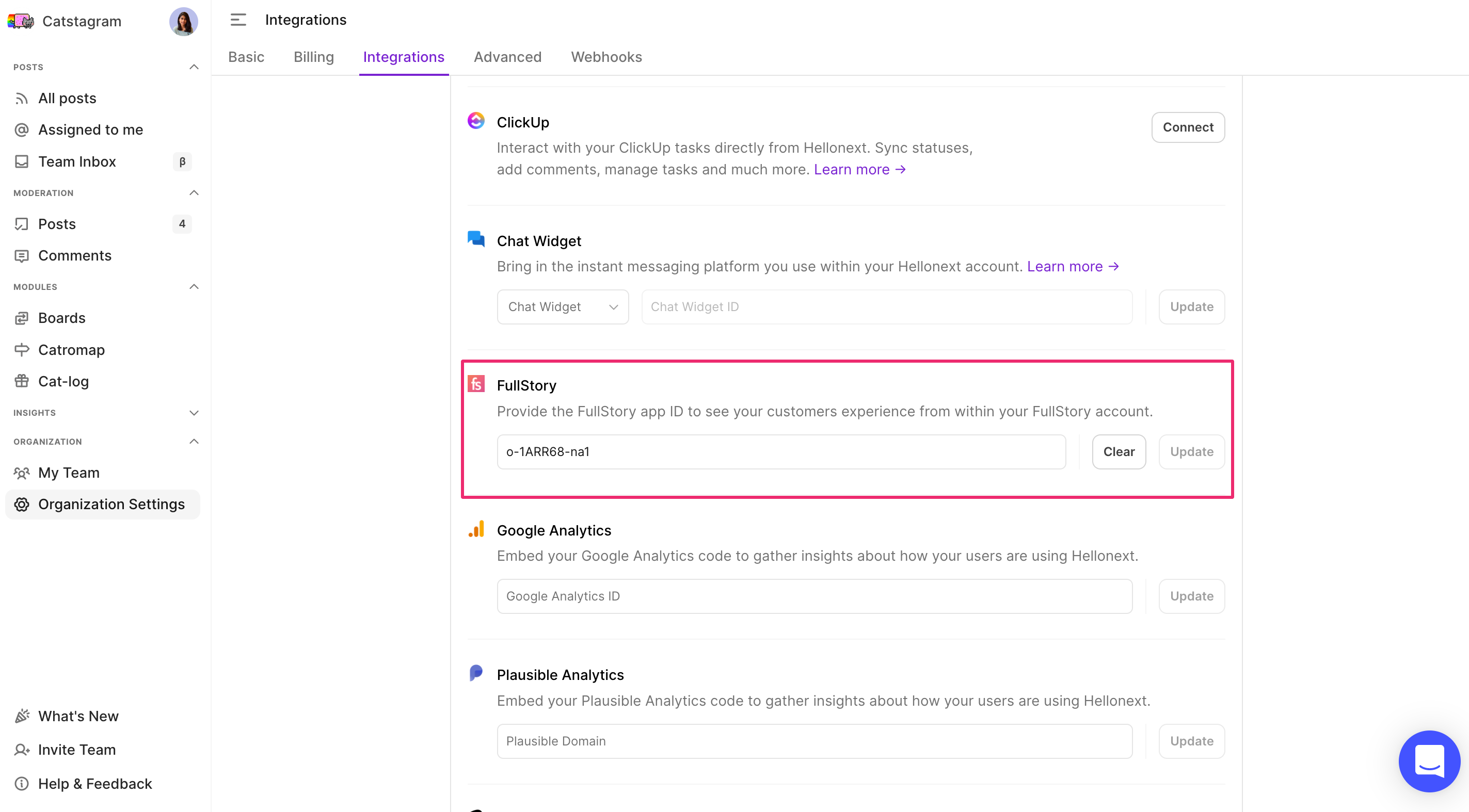Click the 4 count badge on Posts

(182, 224)
